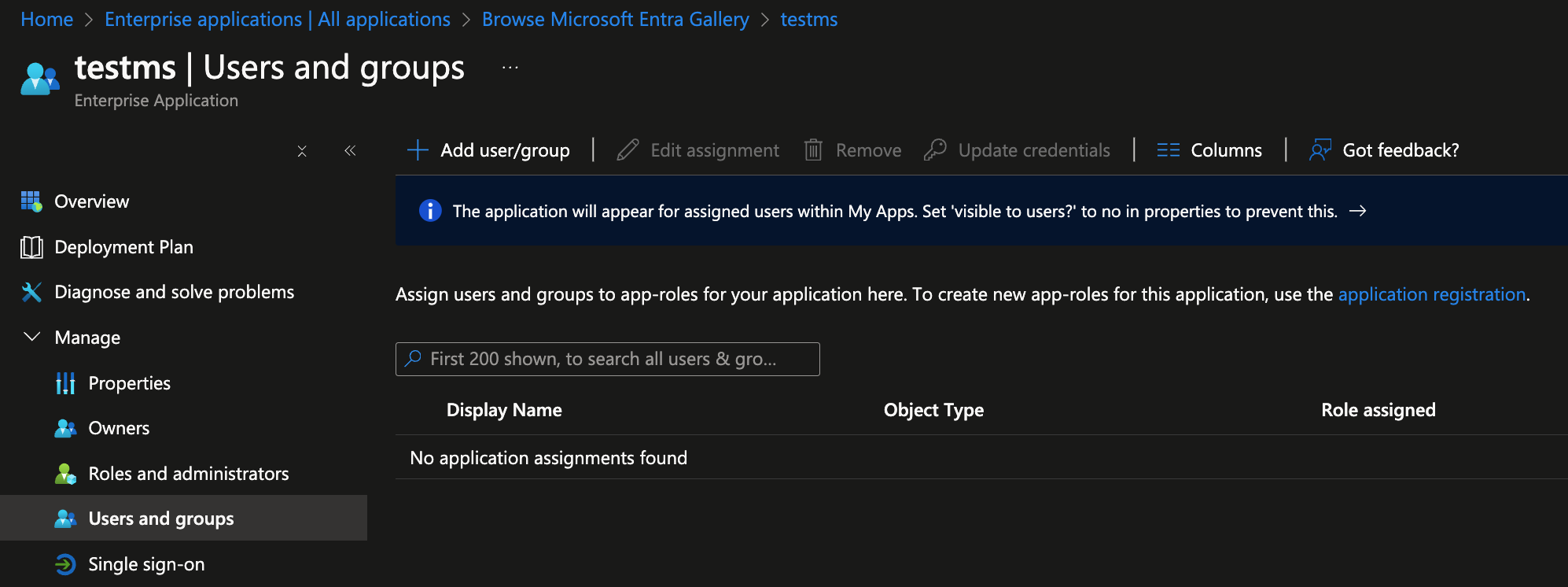Open the Owners page
Image resolution: width=1568 pixels, height=587 pixels.
[x=119, y=428]
